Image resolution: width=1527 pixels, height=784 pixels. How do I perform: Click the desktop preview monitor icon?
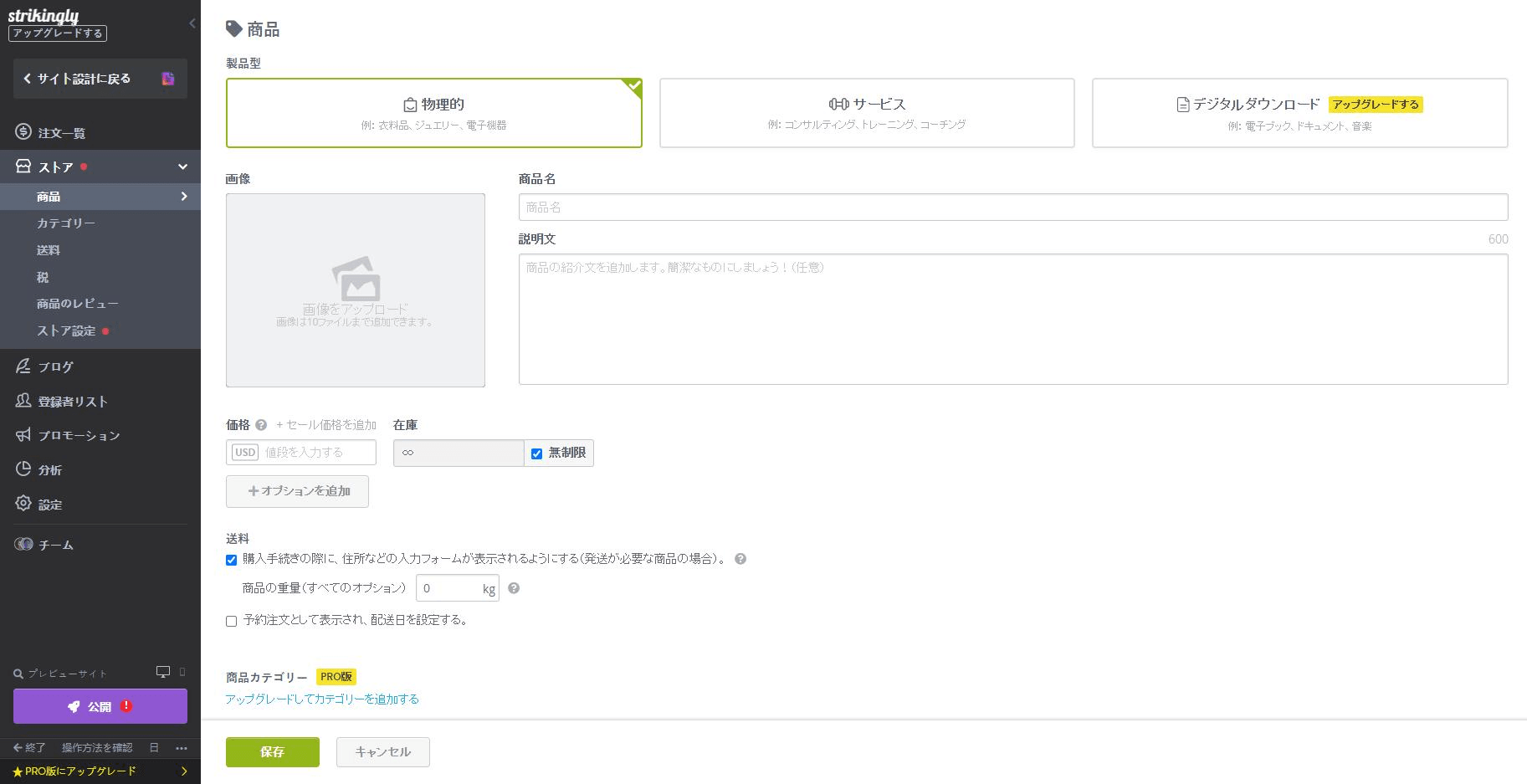(x=163, y=673)
